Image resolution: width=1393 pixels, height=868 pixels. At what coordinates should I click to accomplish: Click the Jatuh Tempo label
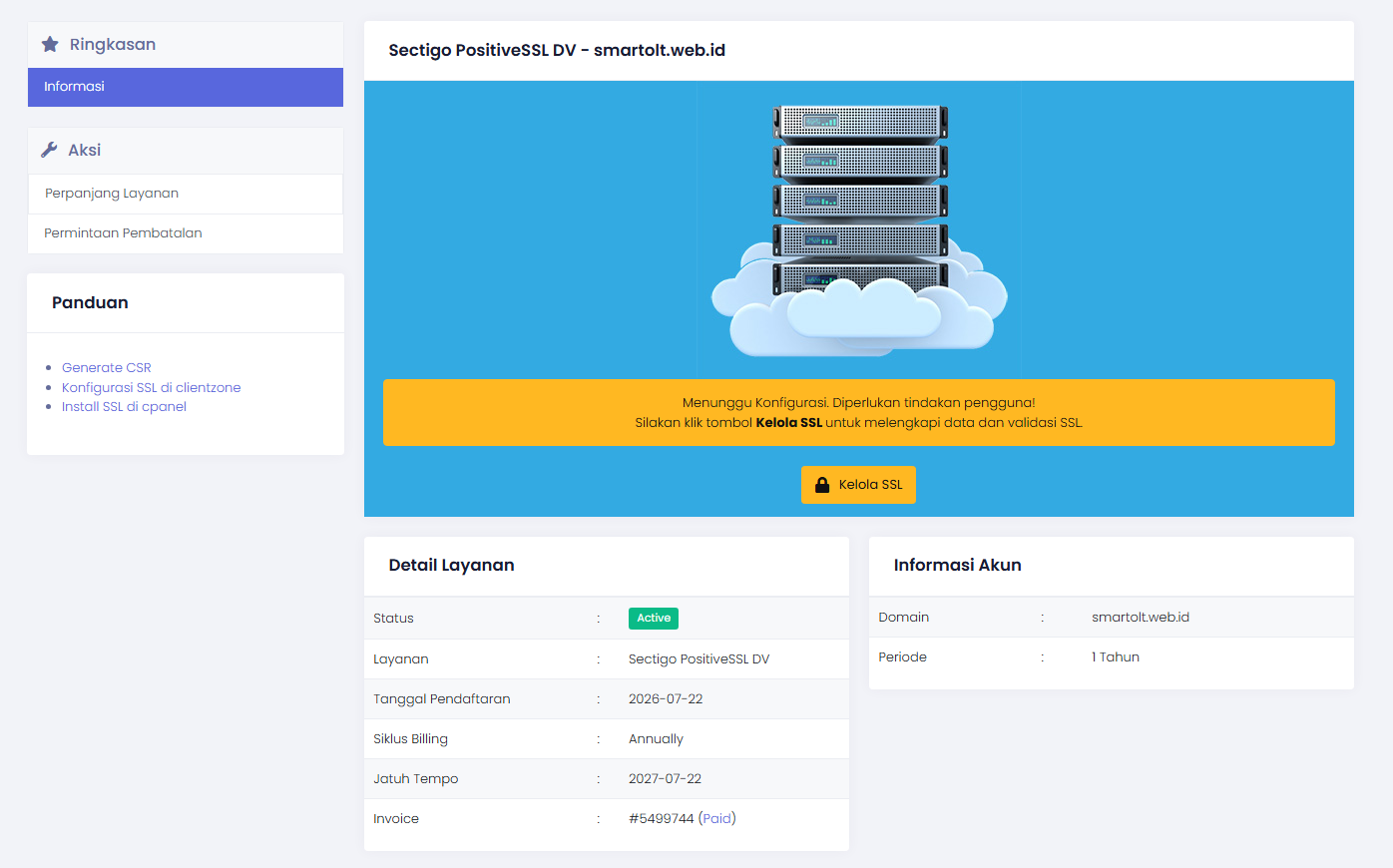pyautogui.click(x=416, y=779)
